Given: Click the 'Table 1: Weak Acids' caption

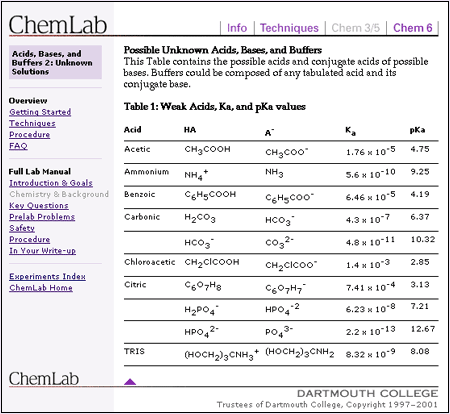Looking at the screenshot, I should (215, 107).
